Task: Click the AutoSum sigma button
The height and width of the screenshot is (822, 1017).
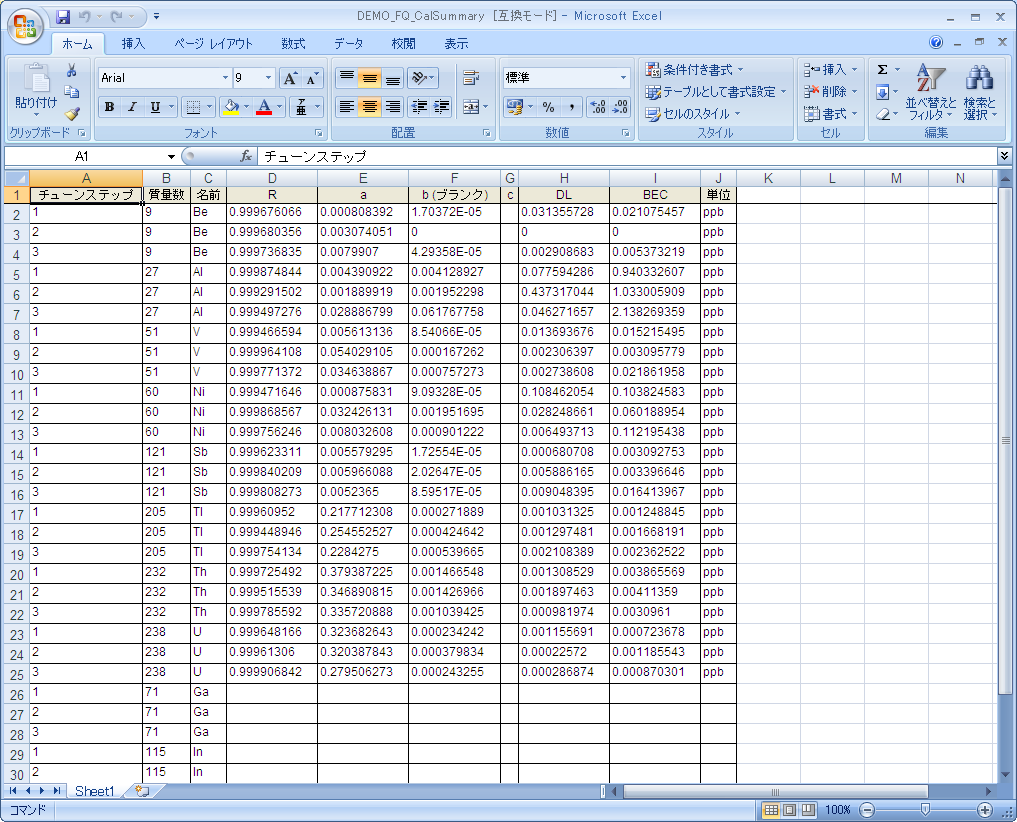Action: (882, 69)
